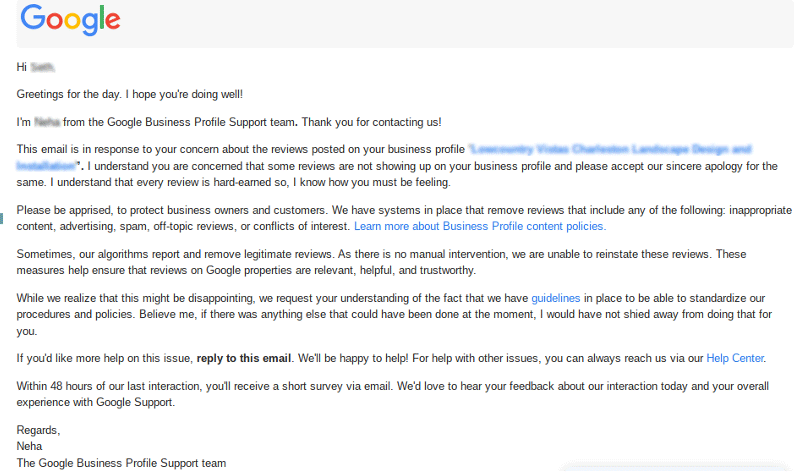
Task: Click the bold 'reply to this email' text
Action: (244, 358)
